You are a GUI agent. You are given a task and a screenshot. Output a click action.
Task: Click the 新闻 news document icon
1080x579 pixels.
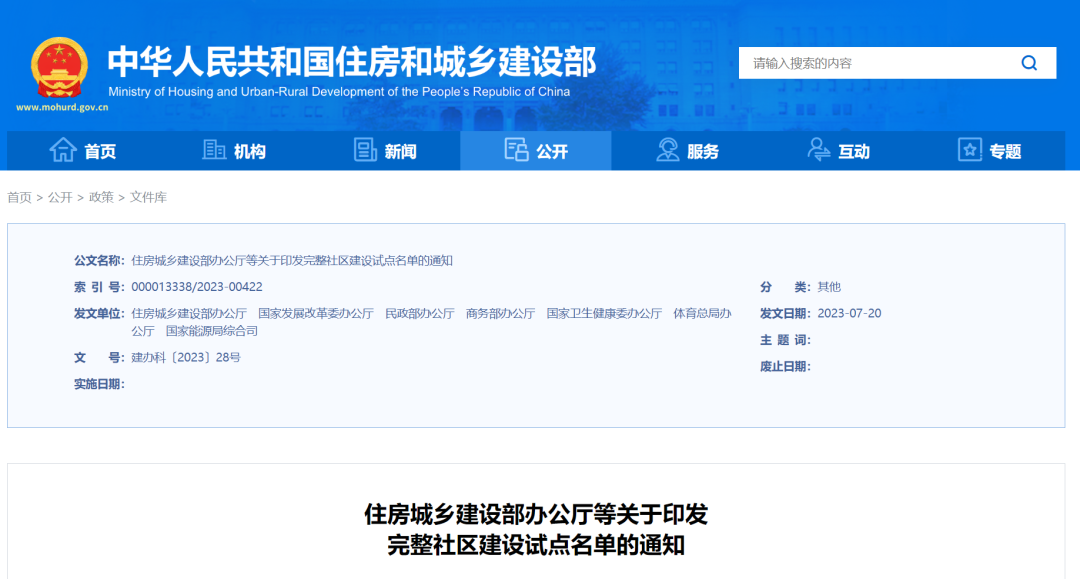pos(362,150)
